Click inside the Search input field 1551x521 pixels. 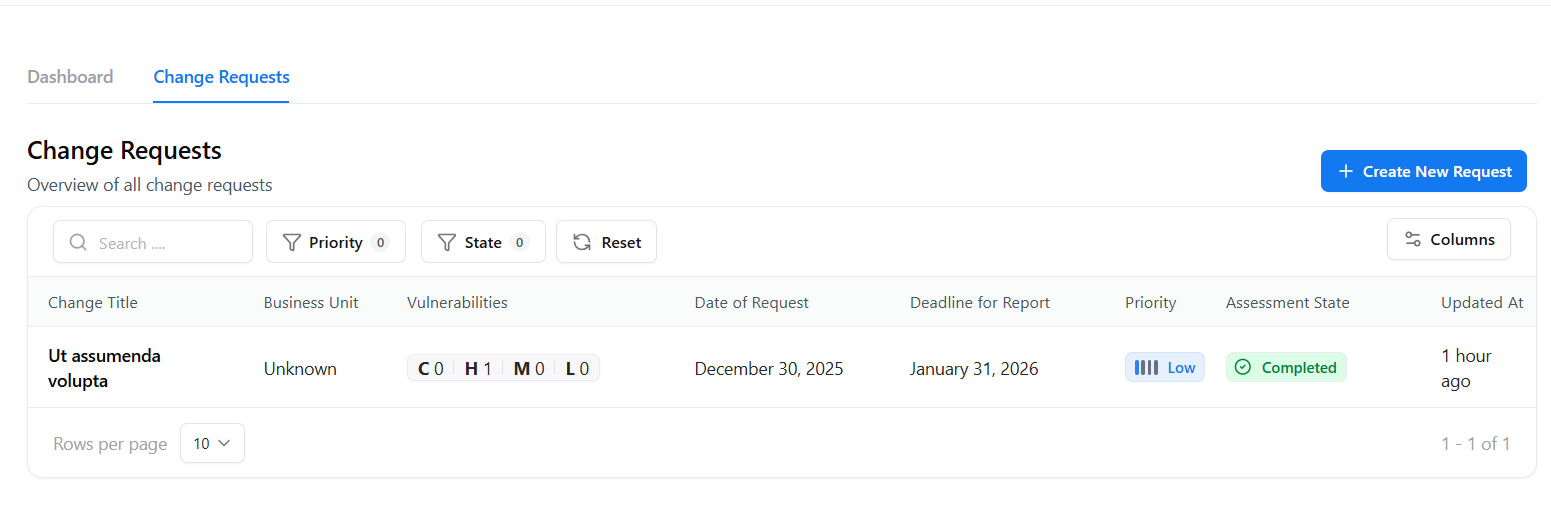(x=168, y=243)
